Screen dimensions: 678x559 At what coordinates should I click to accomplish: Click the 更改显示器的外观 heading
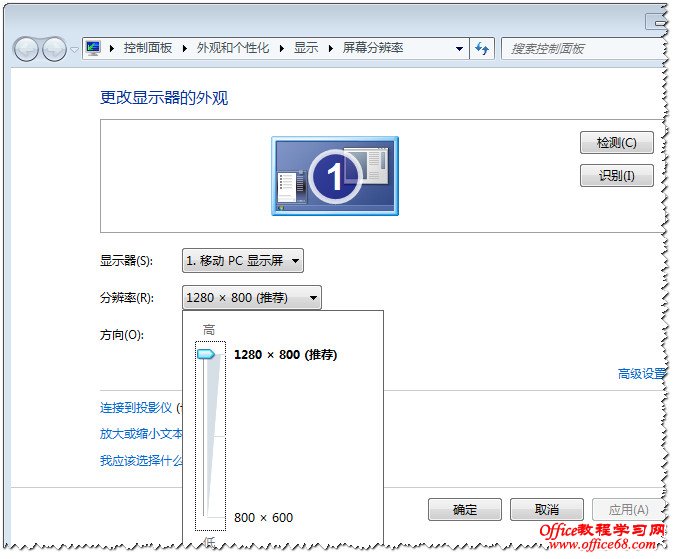click(x=164, y=98)
